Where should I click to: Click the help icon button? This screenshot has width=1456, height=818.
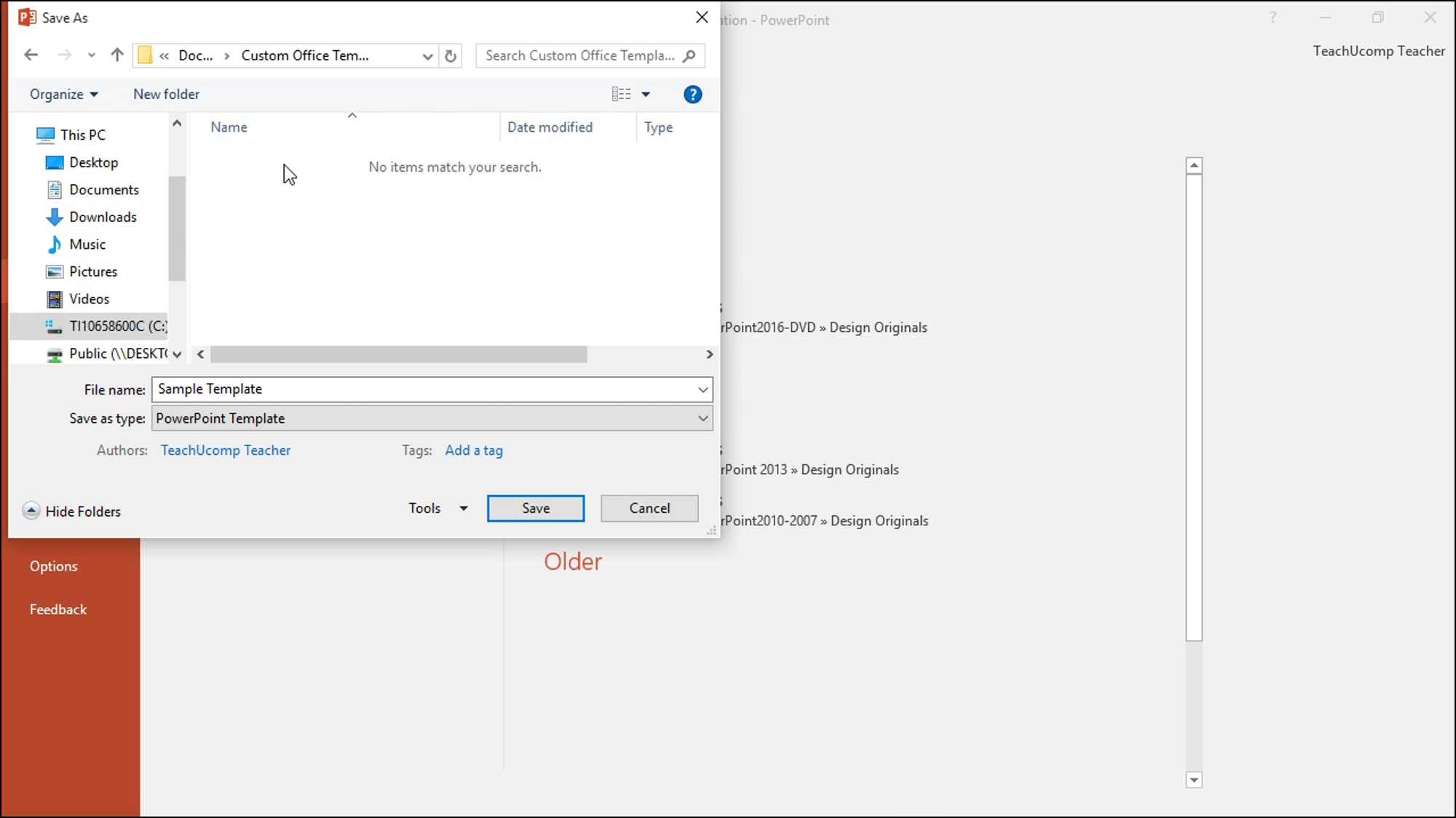tap(693, 93)
